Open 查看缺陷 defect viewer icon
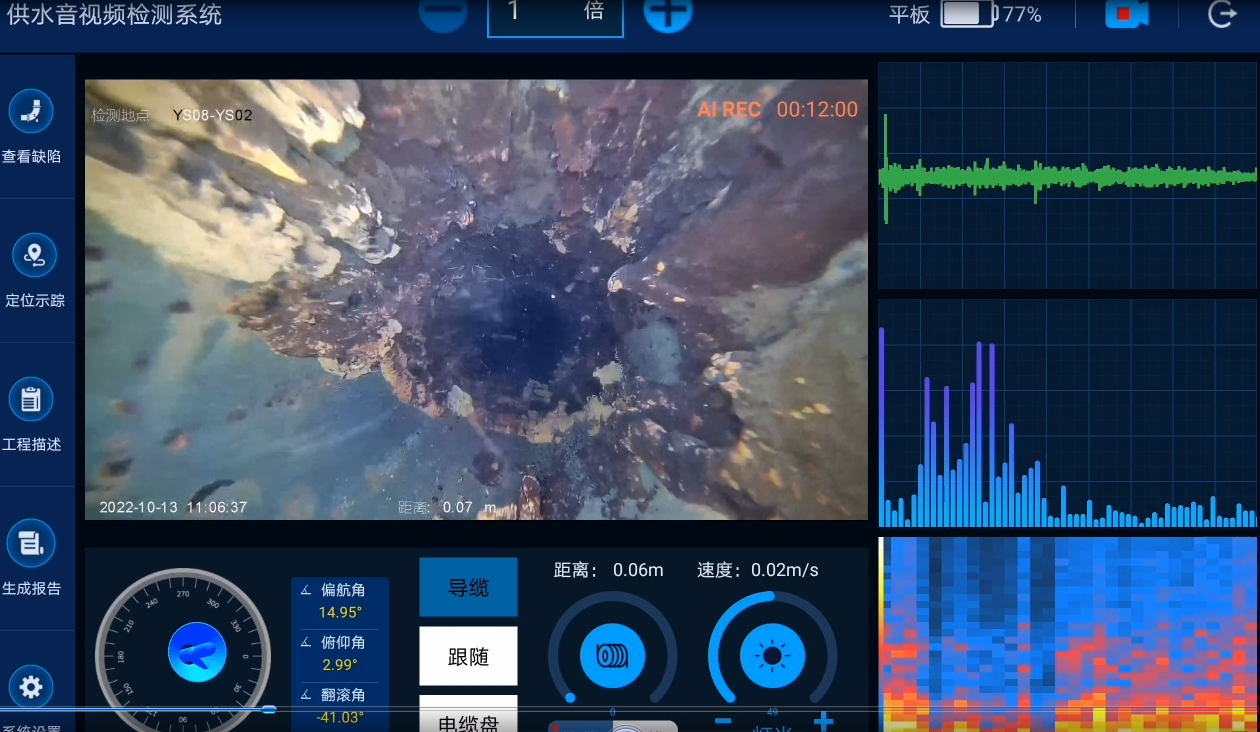 pyautogui.click(x=31, y=111)
